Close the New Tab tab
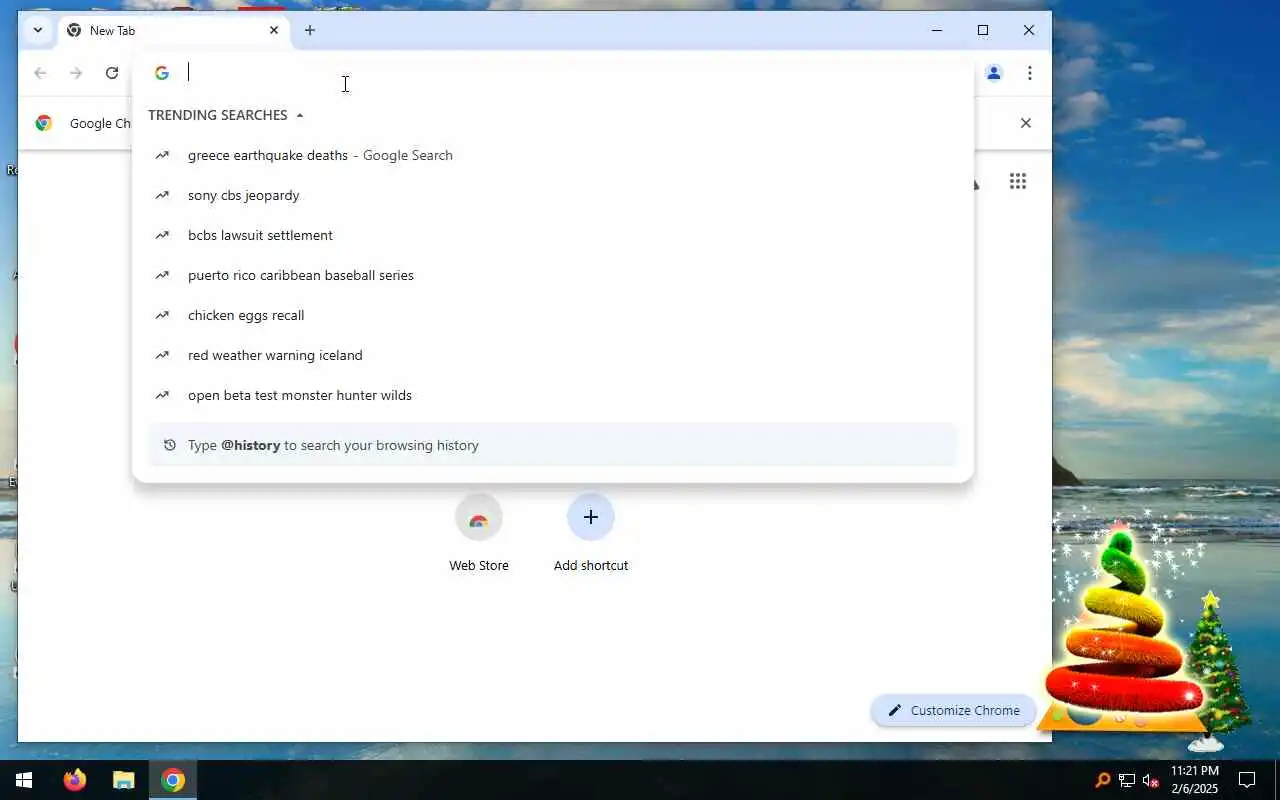The height and width of the screenshot is (800, 1280). pyautogui.click(x=274, y=30)
